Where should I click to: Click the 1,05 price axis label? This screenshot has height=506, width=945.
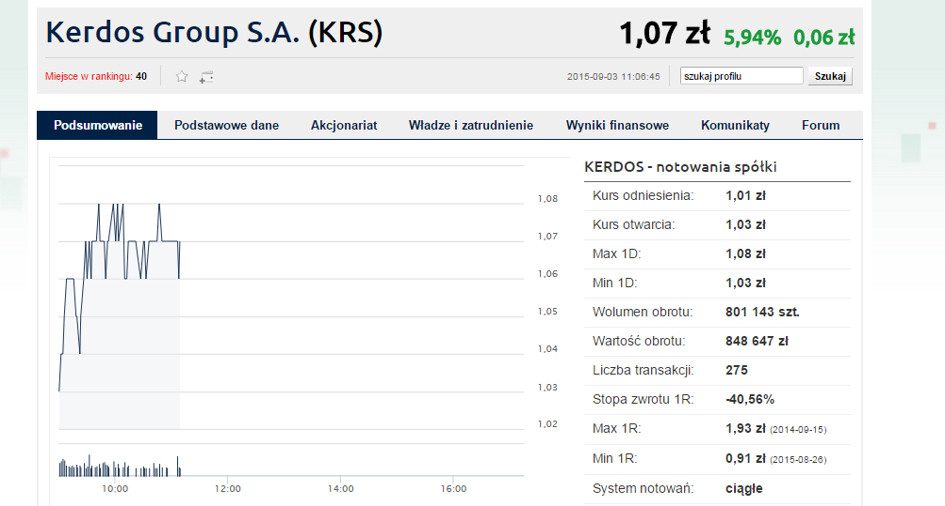[548, 311]
